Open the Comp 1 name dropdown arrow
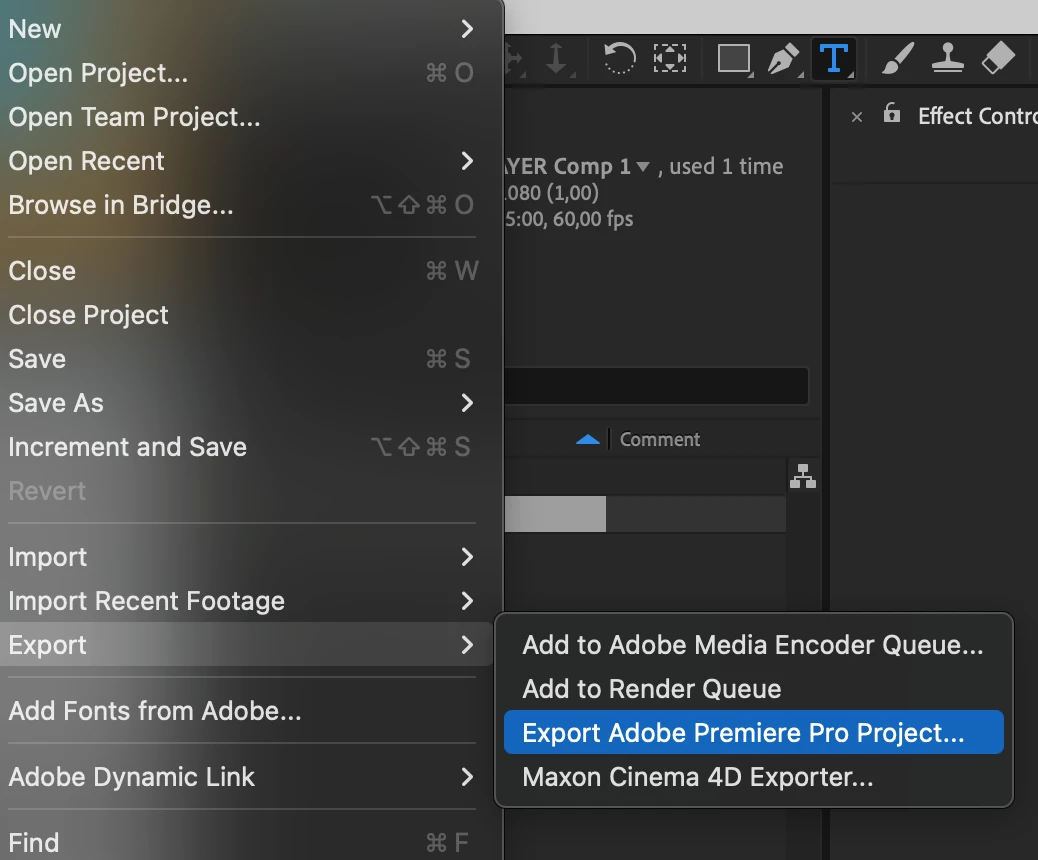 642,167
